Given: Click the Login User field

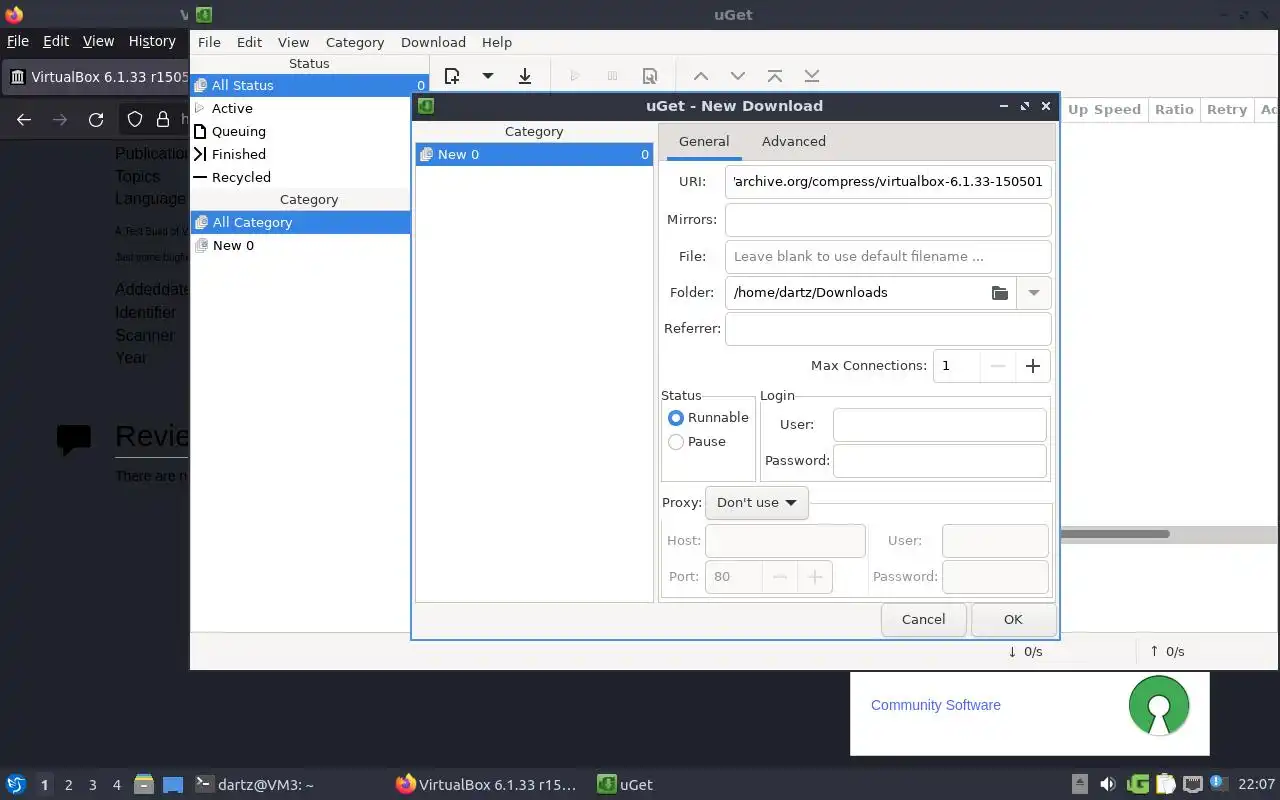Looking at the screenshot, I should 940,425.
